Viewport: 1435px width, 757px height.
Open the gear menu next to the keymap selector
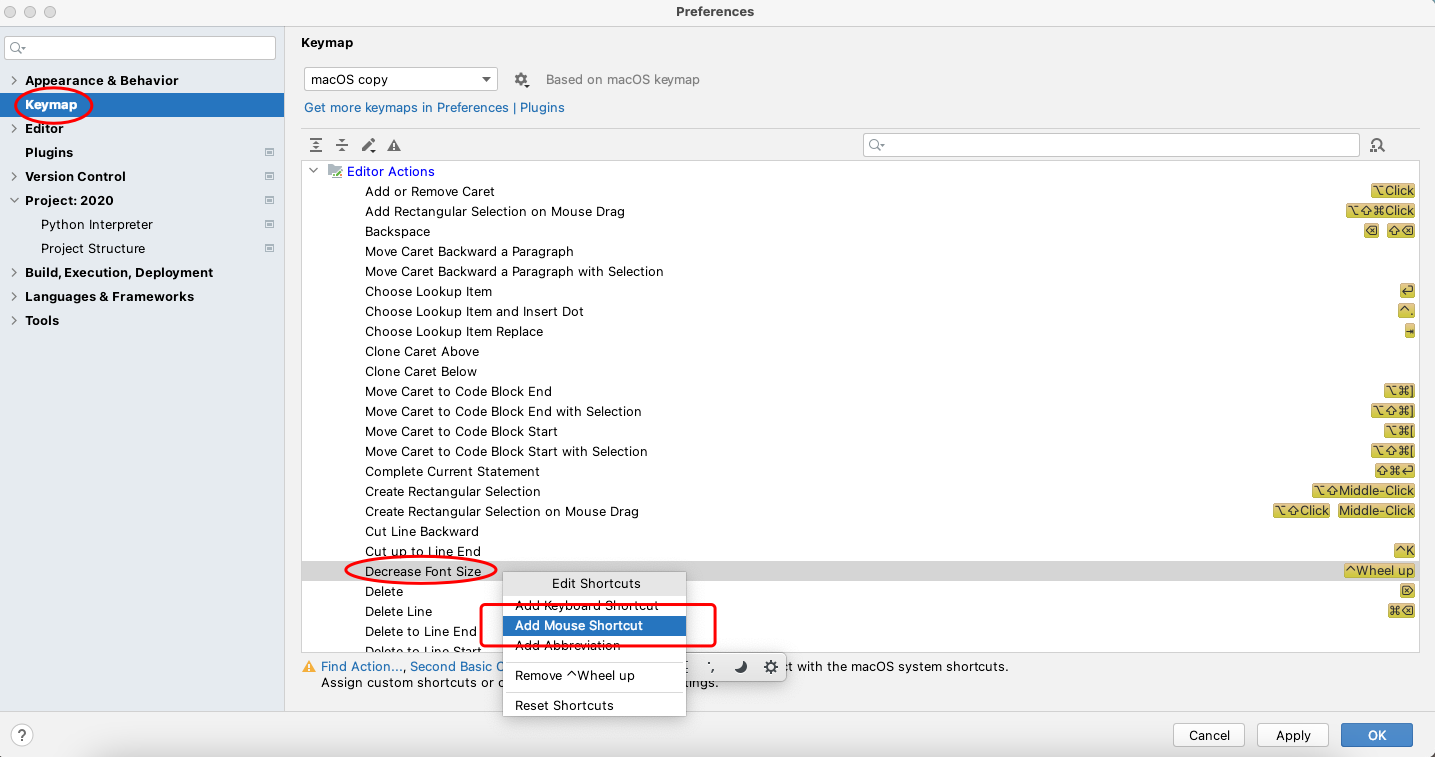tap(521, 79)
